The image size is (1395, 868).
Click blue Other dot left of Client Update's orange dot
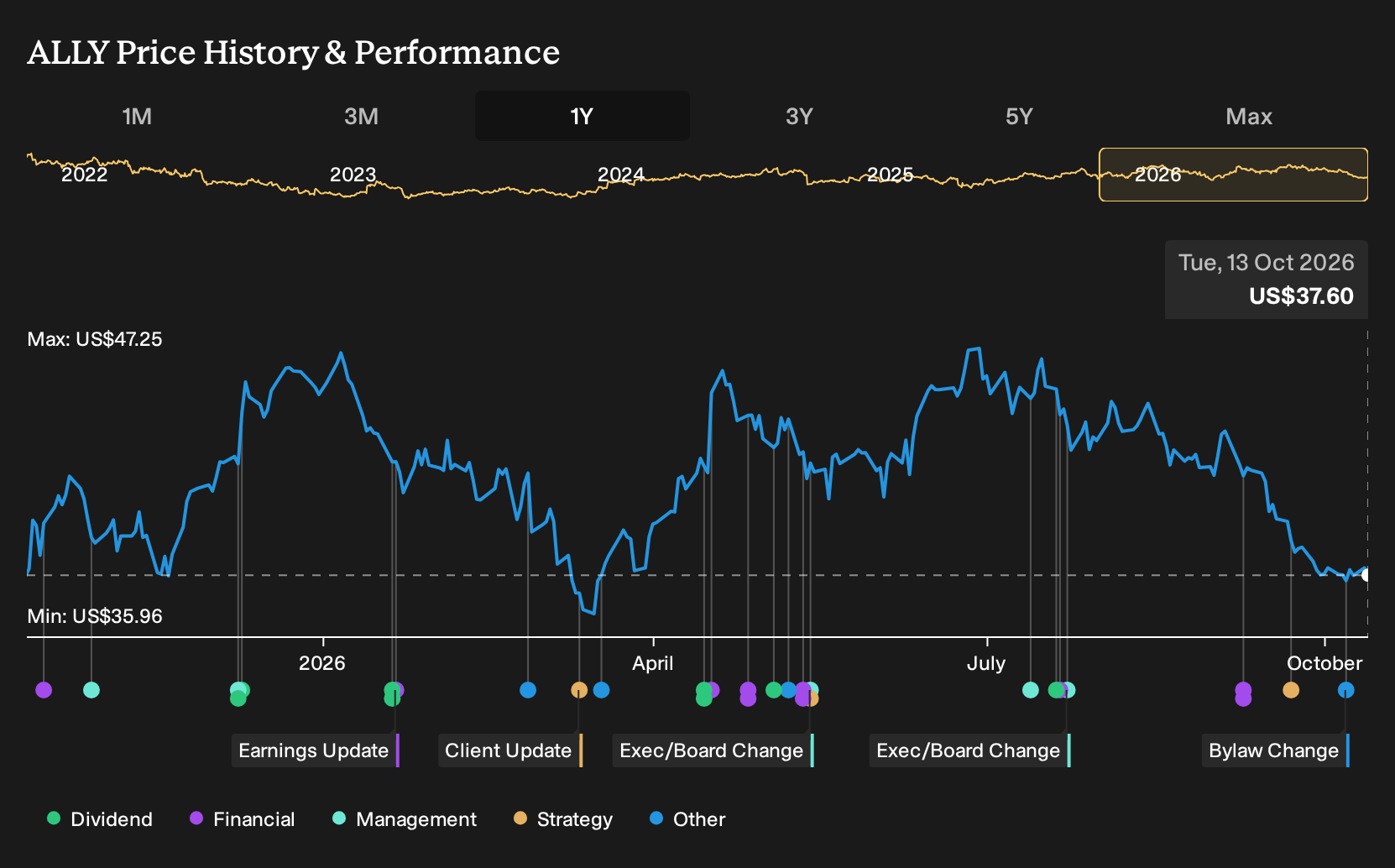[528, 690]
